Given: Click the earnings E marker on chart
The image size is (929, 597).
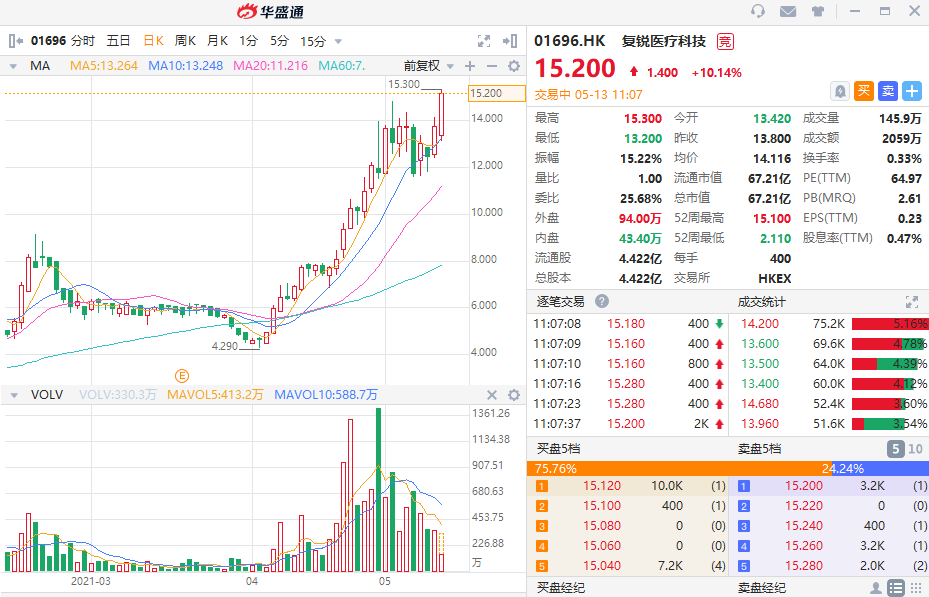Looking at the screenshot, I should (x=182, y=375).
